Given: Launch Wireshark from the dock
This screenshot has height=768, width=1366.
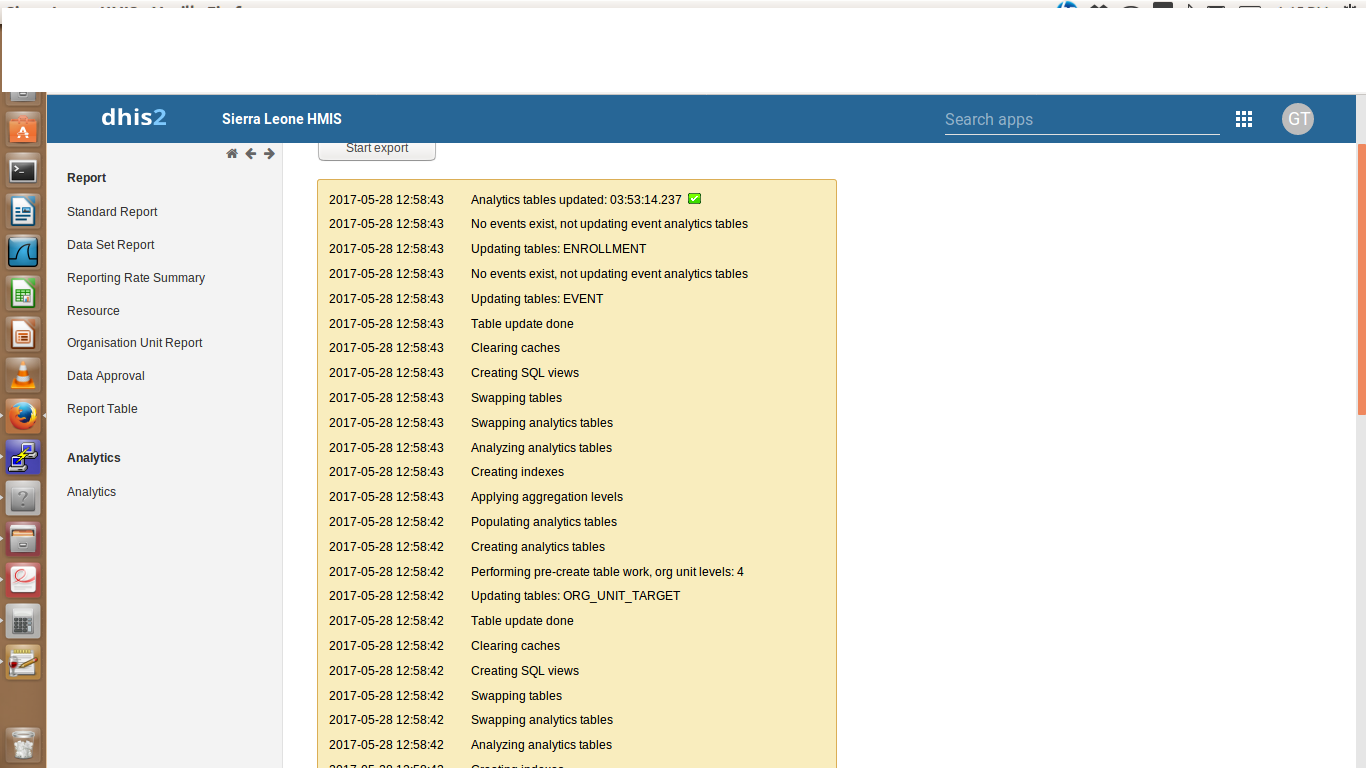Looking at the screenshot, I should (x=23, y=252).
